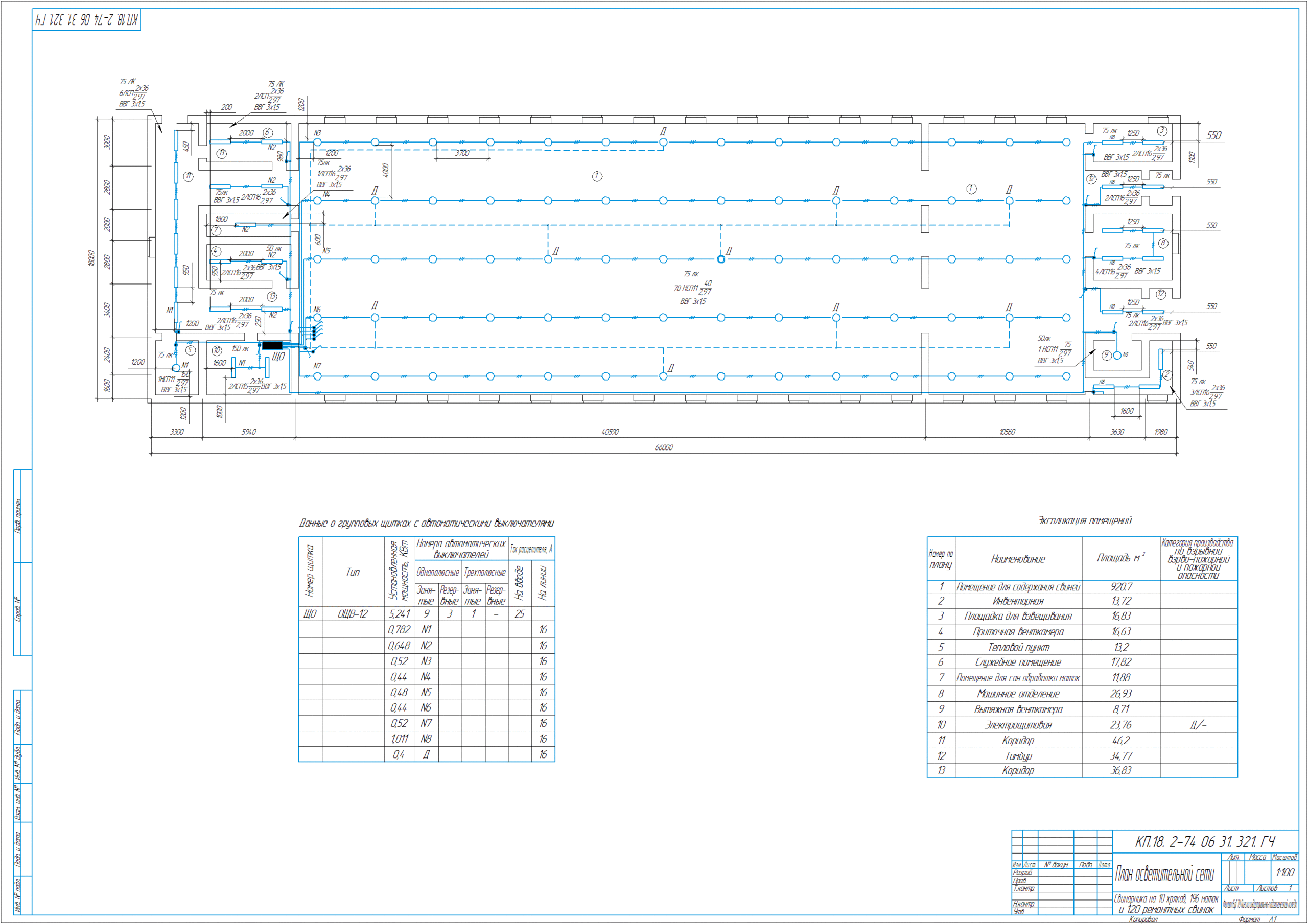Image resolution: width=1308 pixels, height=924 pixels.
Task: Click the rotated drawing code in top-left stamp
Action: (x=86, y=20)
